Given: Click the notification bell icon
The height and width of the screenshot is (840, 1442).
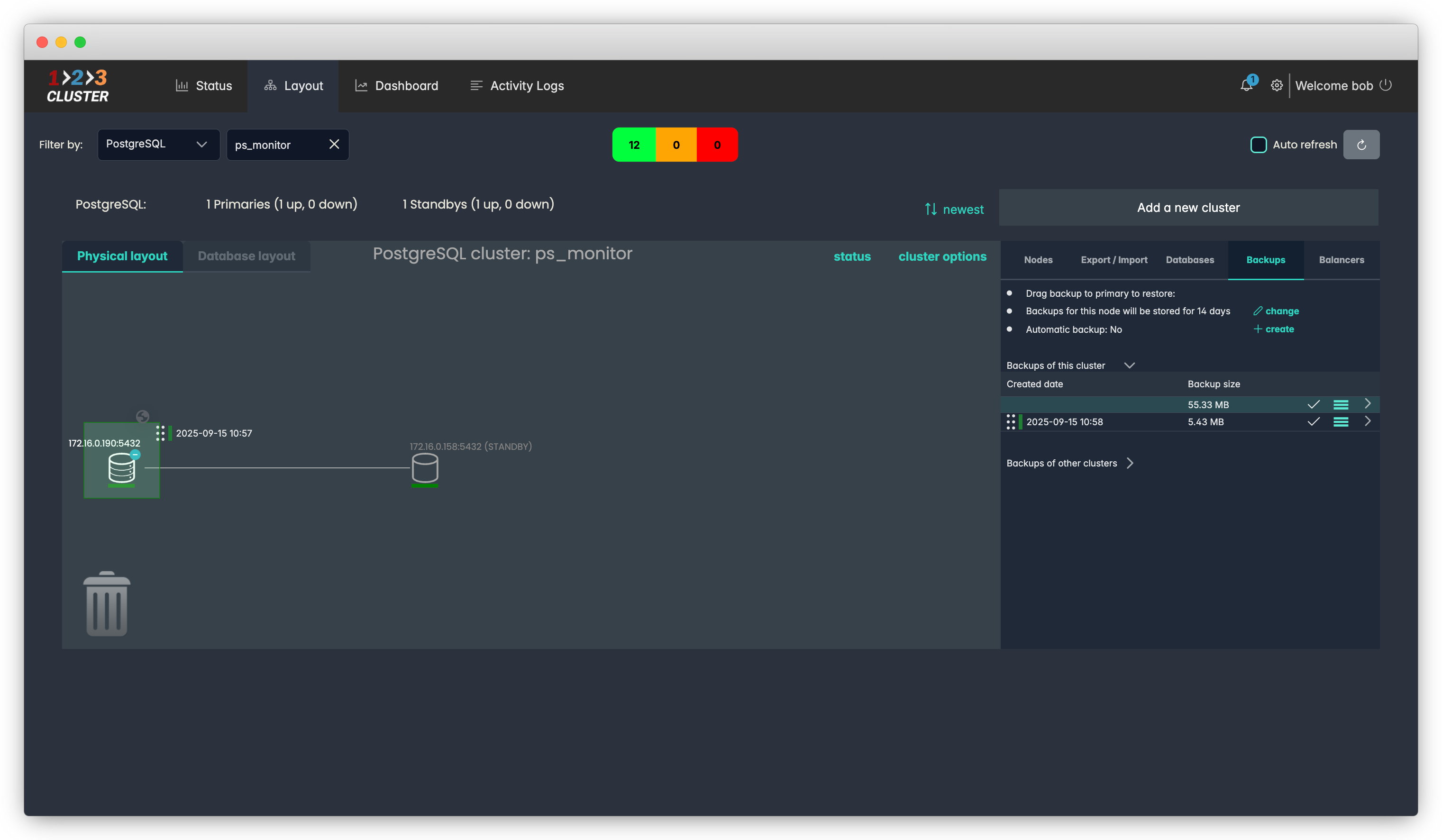Looking at the screenshot, I should coord(1246,86).
